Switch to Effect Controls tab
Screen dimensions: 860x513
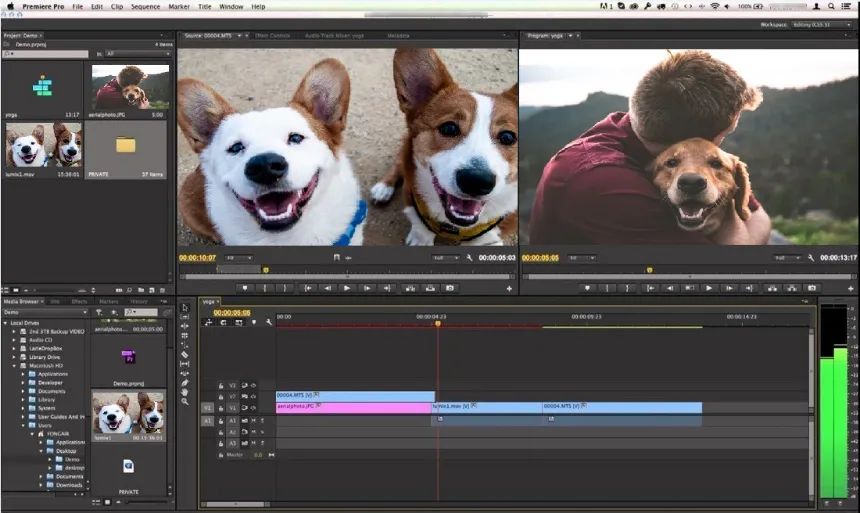pos(272,36)
